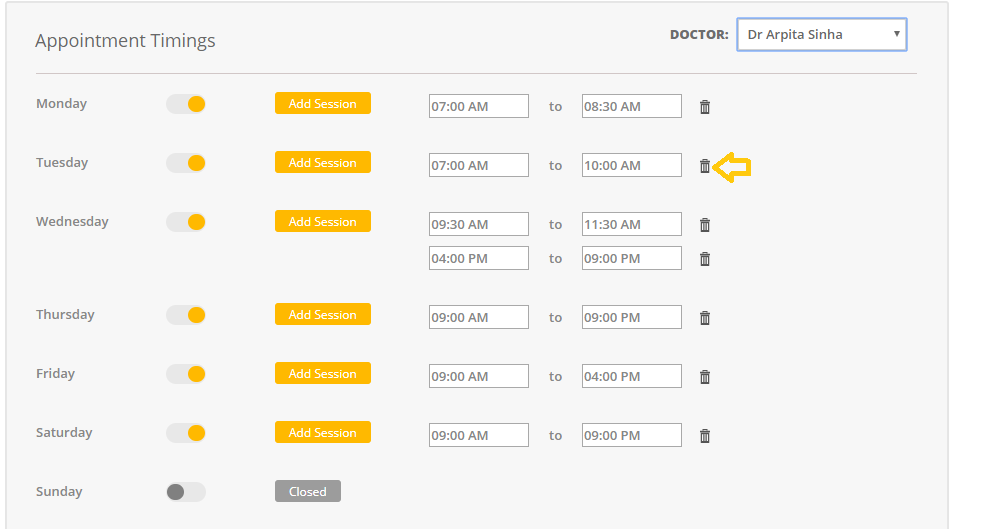
Task: Delete Wednesday's 04:00 PM session
Action: tap(704, 259)
